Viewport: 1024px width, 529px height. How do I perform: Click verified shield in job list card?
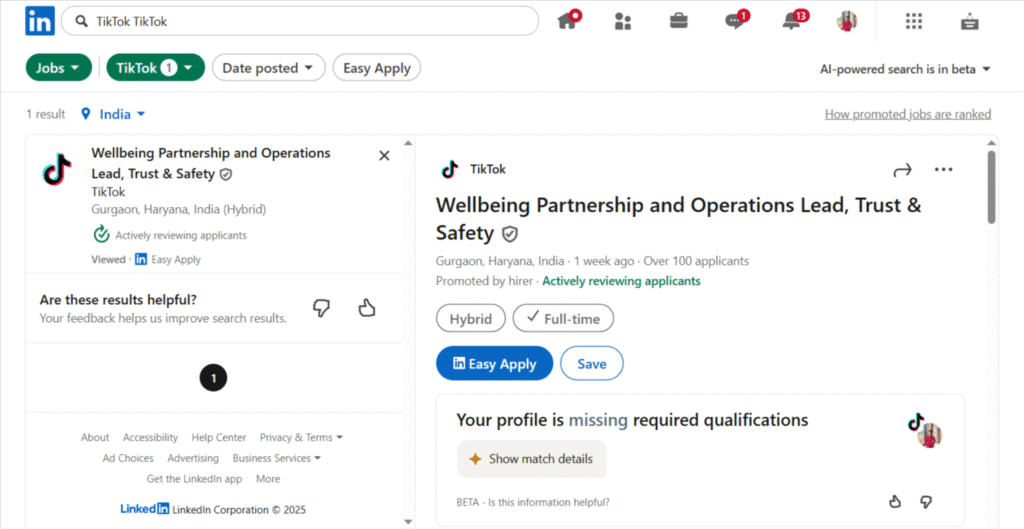[226, 174]
